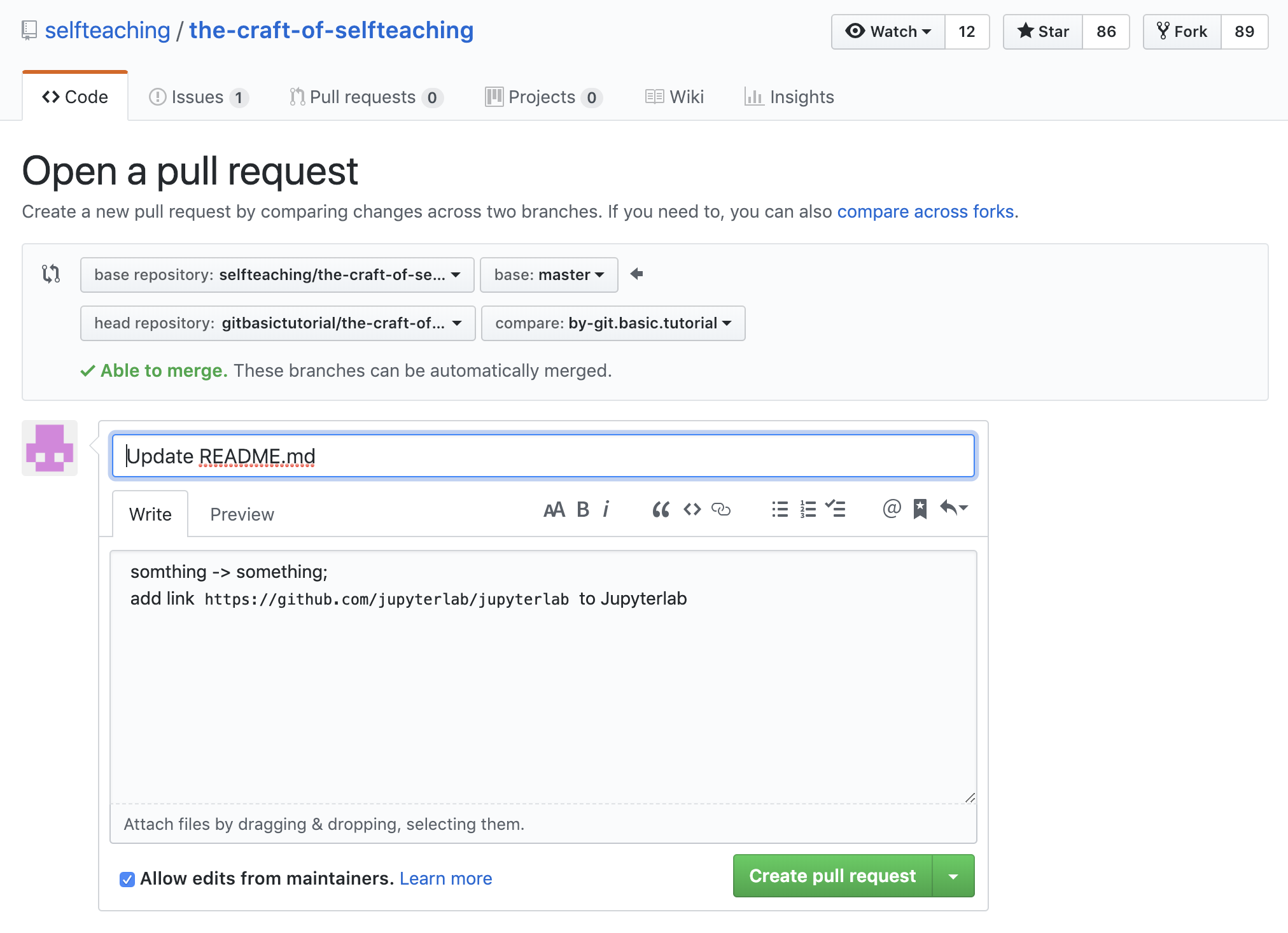Screen dimensions: 1288x933
Task: Open the compare branch dropdown
Action: pyautogui.click(x=613, y=323)
